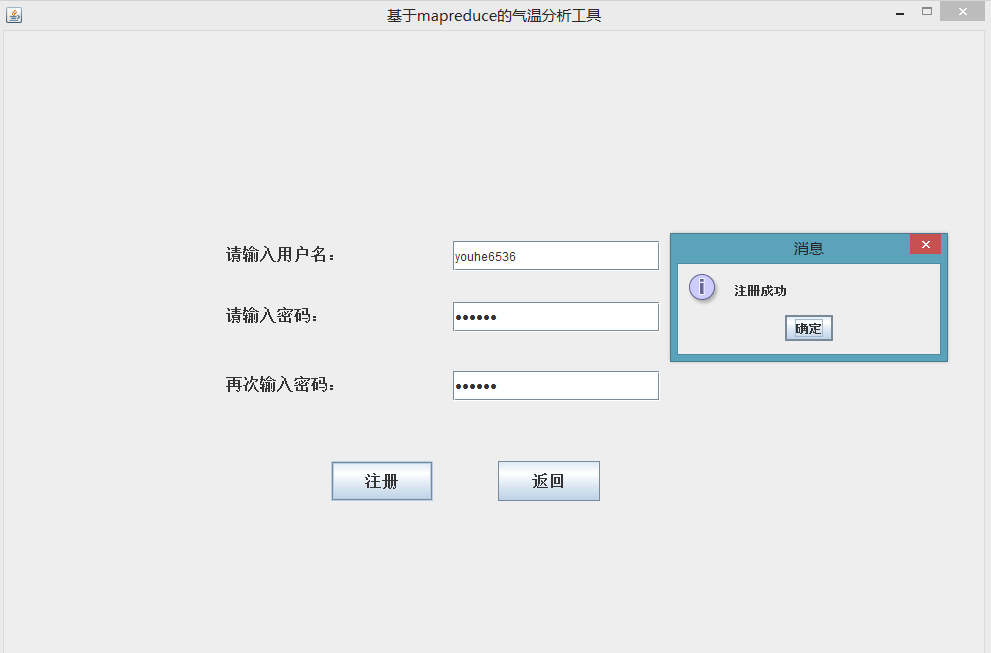Click the 再次输入密码 confirm password field

pos(556,386)
